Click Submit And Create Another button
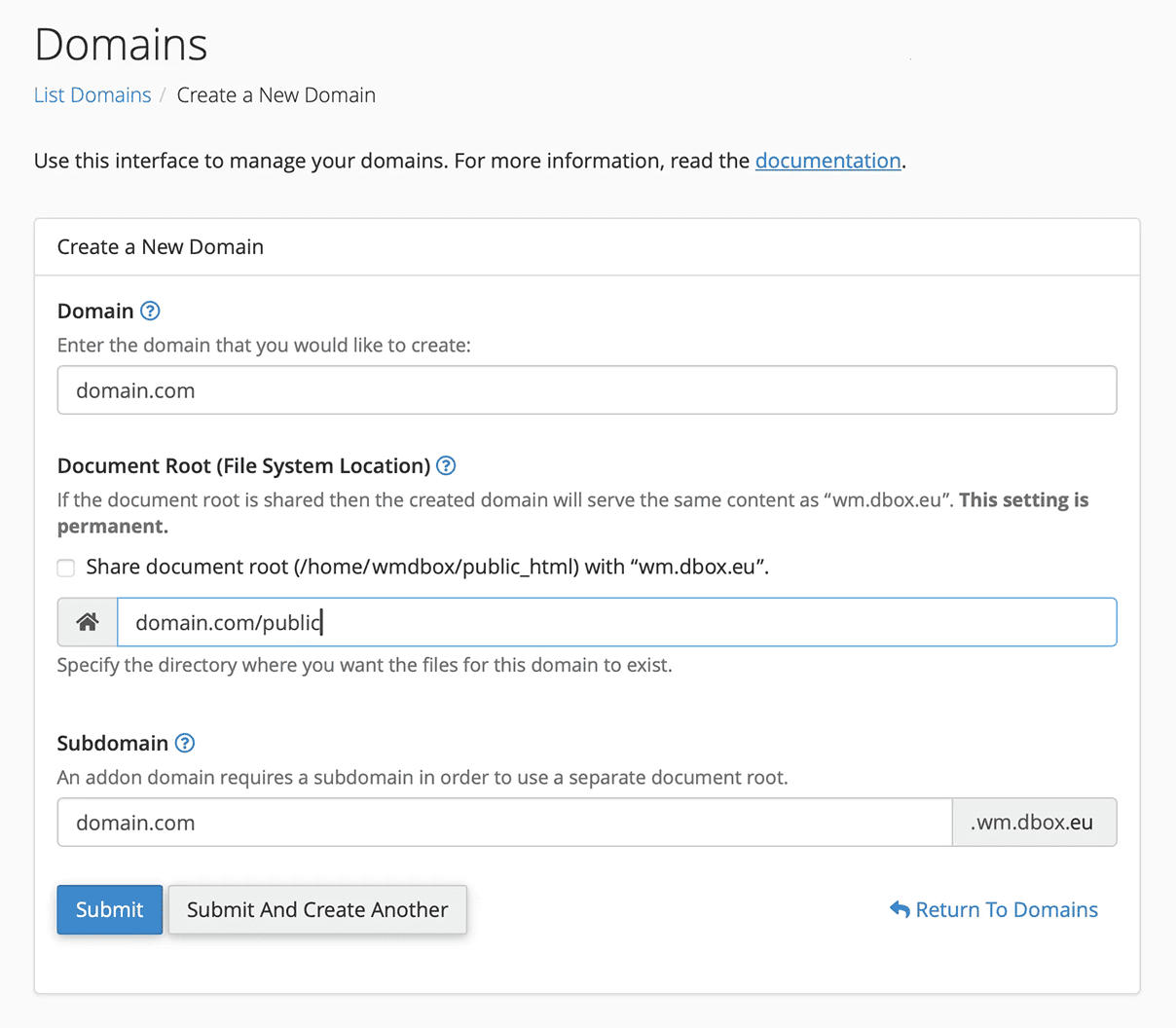 [x=317, y=909]
